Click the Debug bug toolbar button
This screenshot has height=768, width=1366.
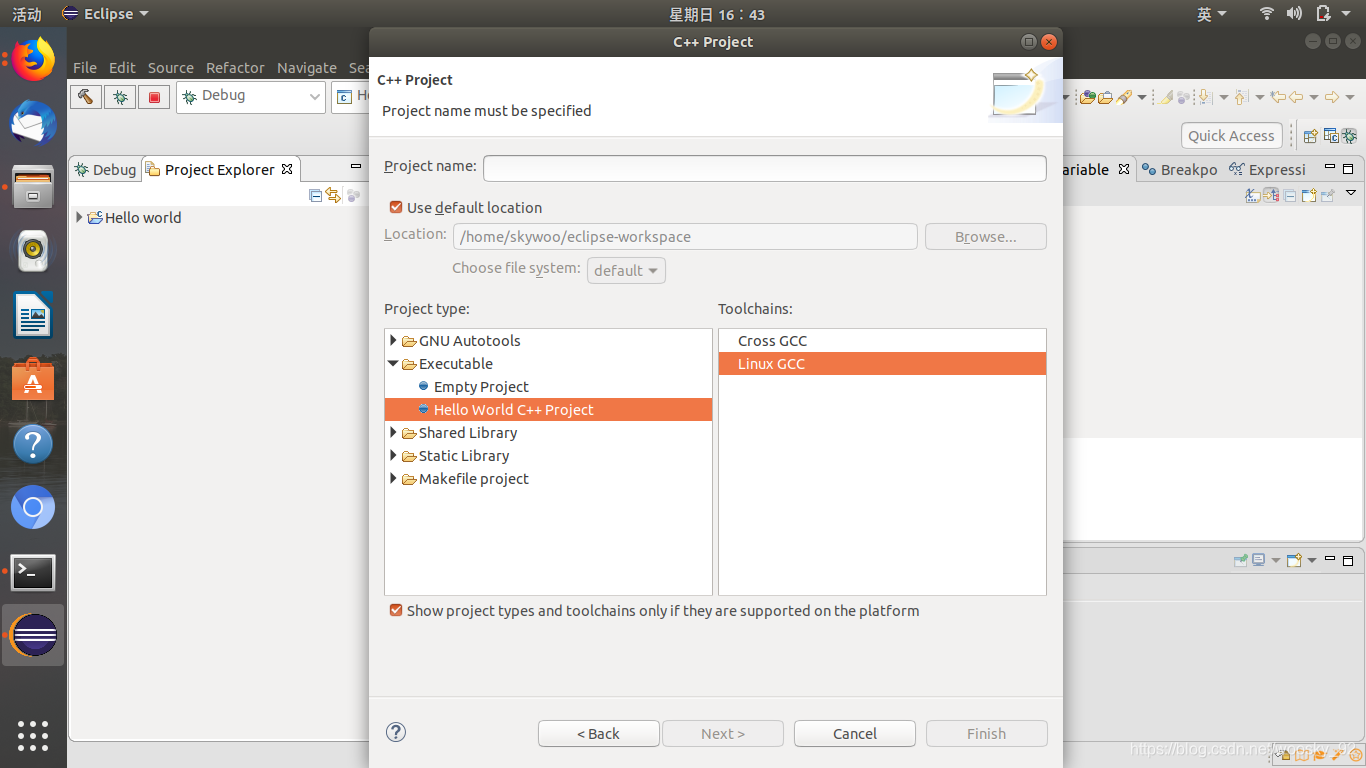click(120, 97)
